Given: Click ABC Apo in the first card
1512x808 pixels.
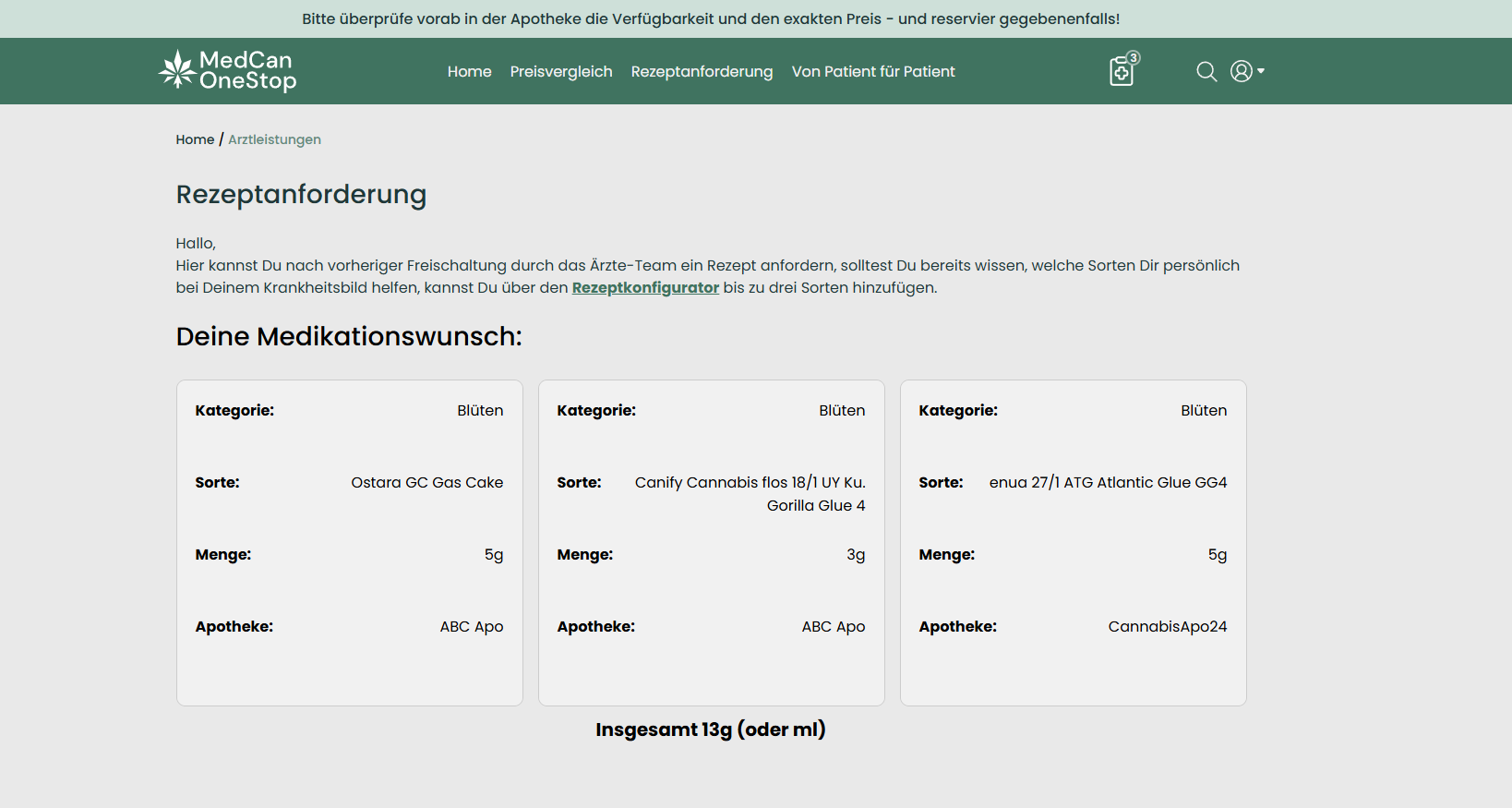Looking at the screenshot, I should pos(471,626).
